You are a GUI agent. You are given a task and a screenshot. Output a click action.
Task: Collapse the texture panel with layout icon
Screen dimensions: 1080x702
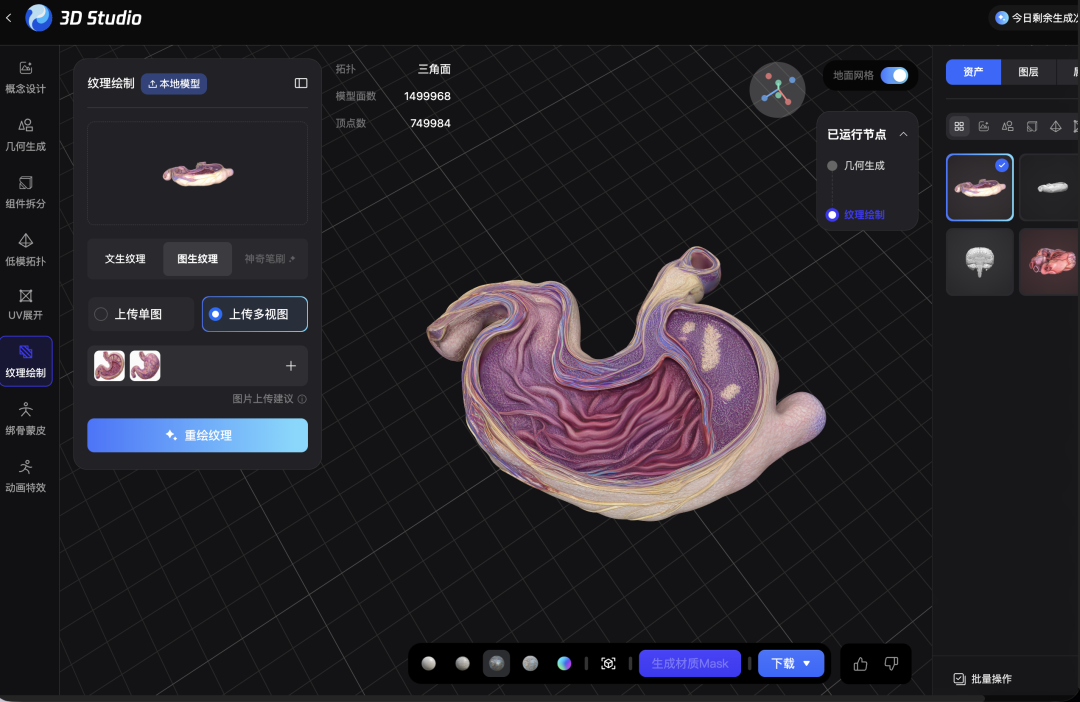tap(301, 83)
